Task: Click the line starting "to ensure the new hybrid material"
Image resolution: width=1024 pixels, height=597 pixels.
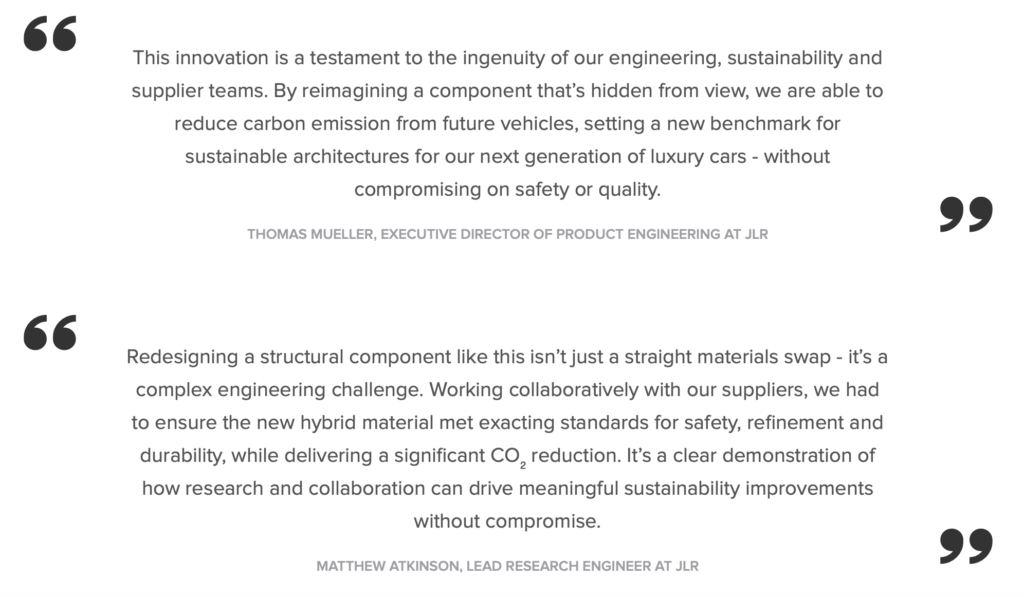Action: pyautogui.click(x=507, y=423)
